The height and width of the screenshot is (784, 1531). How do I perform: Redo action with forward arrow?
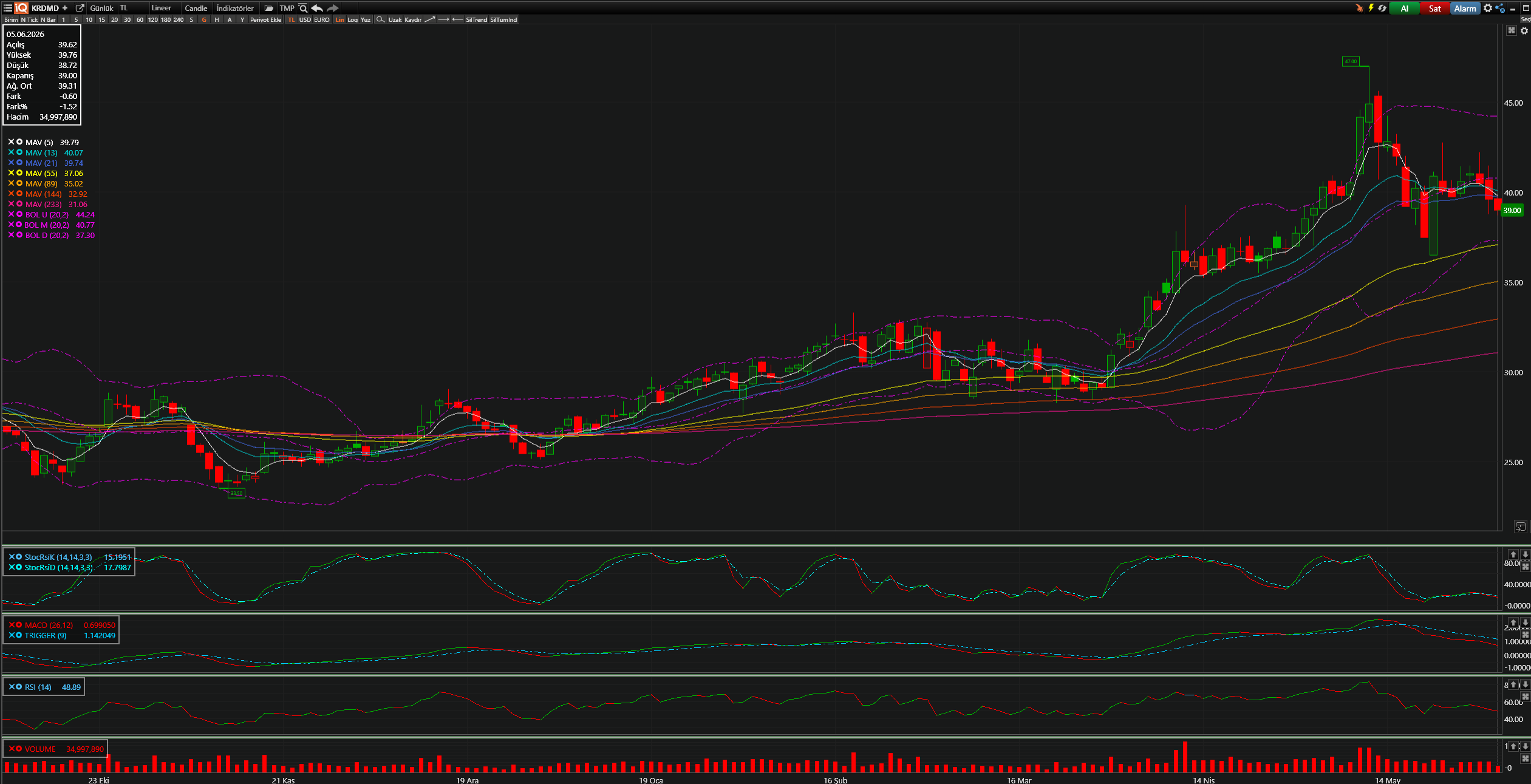tap(332, 8)
